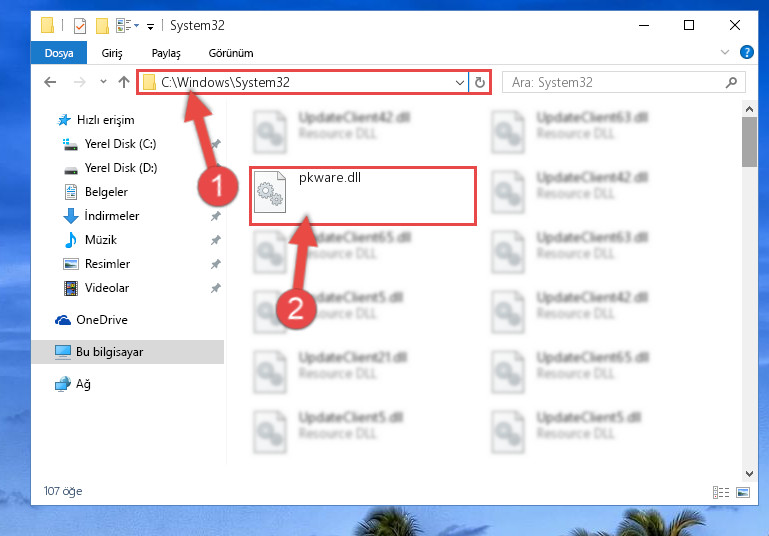Image resolution: width=769 pixels, height=536 pixels.
Task: Select Ağ in navigation pane
Action: 83,384
